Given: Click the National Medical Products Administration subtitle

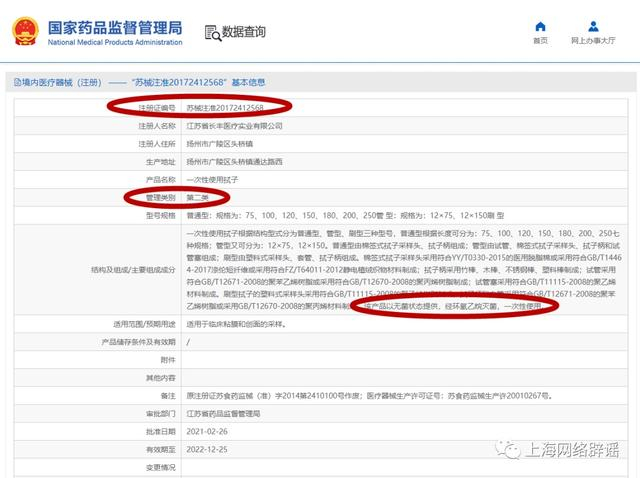Looking at the screenshot, I should point(115,42).
